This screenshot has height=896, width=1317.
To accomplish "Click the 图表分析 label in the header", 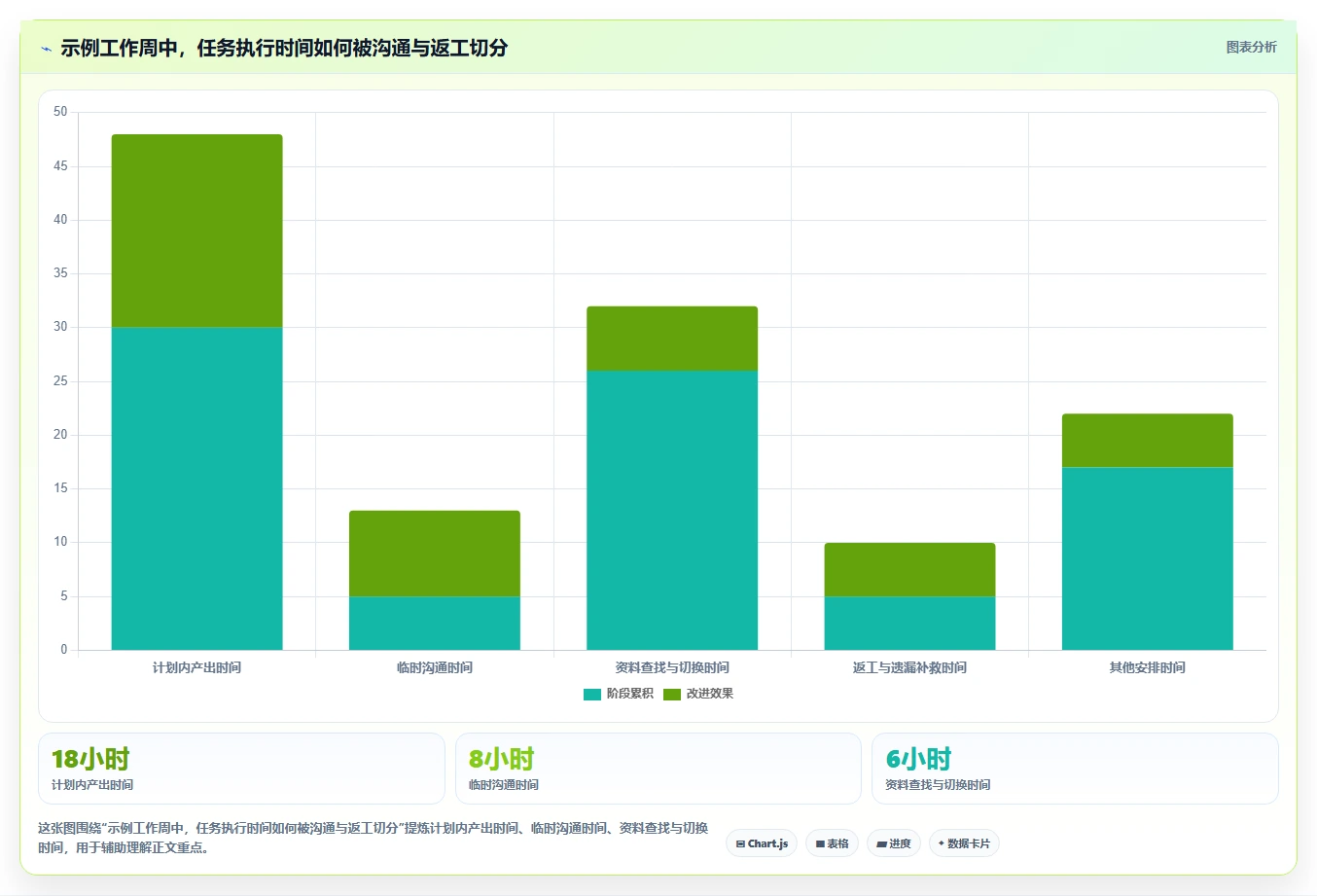I will pyautogui.click(x=1251, y=47).
